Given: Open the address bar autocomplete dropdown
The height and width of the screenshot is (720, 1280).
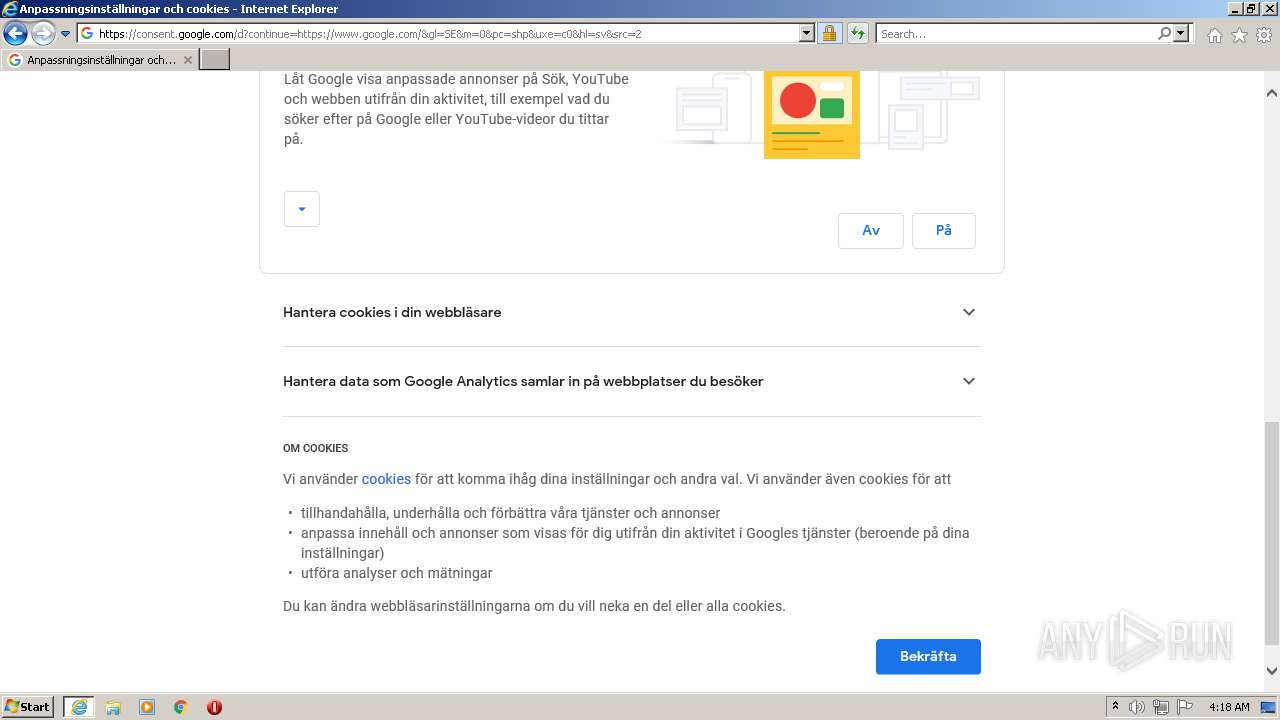Looking at the screenshot, I should point(807,34).
